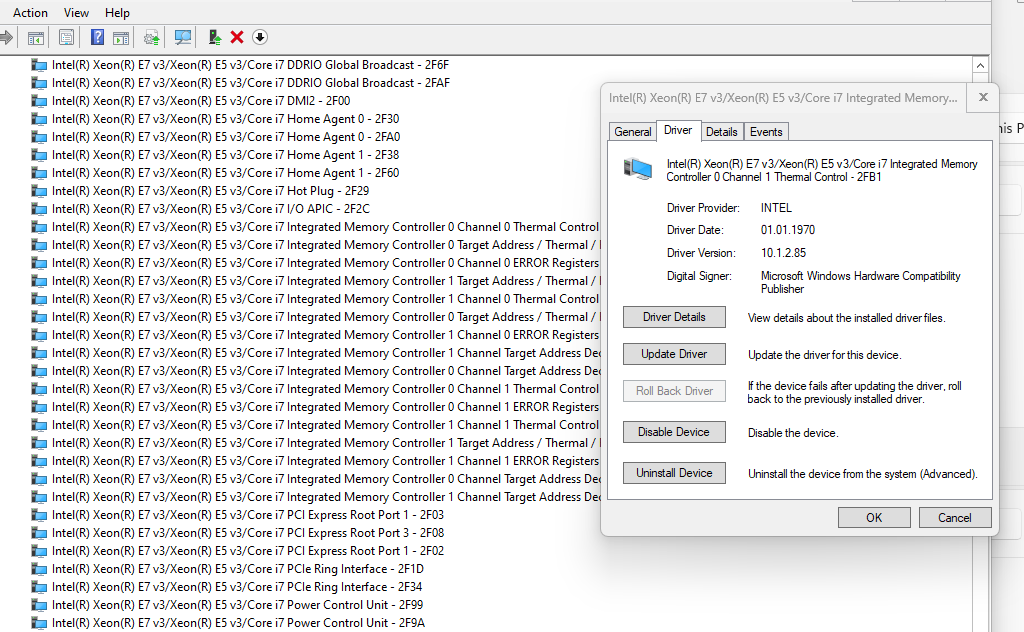Switch to the General tab
Screen dimensions: 1024x632
[x=632, y=132]
